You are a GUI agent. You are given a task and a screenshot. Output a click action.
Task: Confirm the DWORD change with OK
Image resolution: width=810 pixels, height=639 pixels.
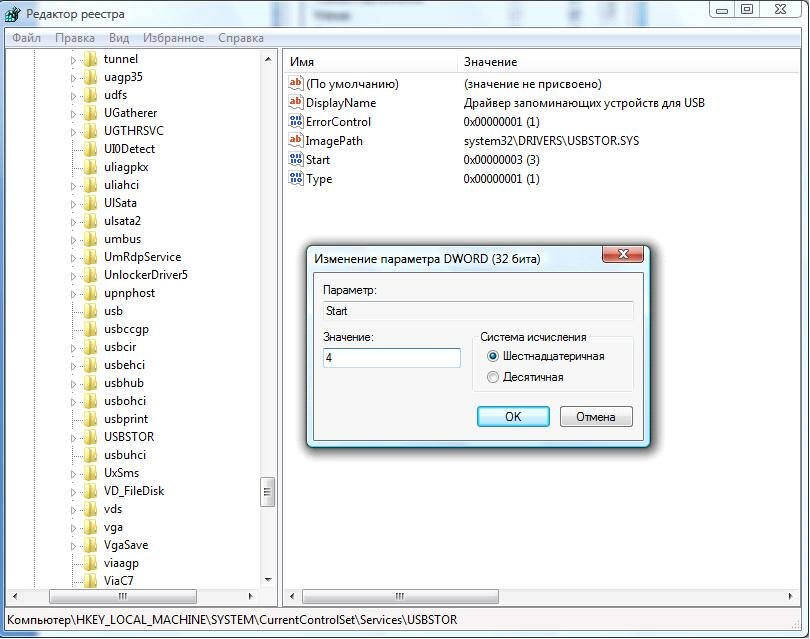click(513, 416)
